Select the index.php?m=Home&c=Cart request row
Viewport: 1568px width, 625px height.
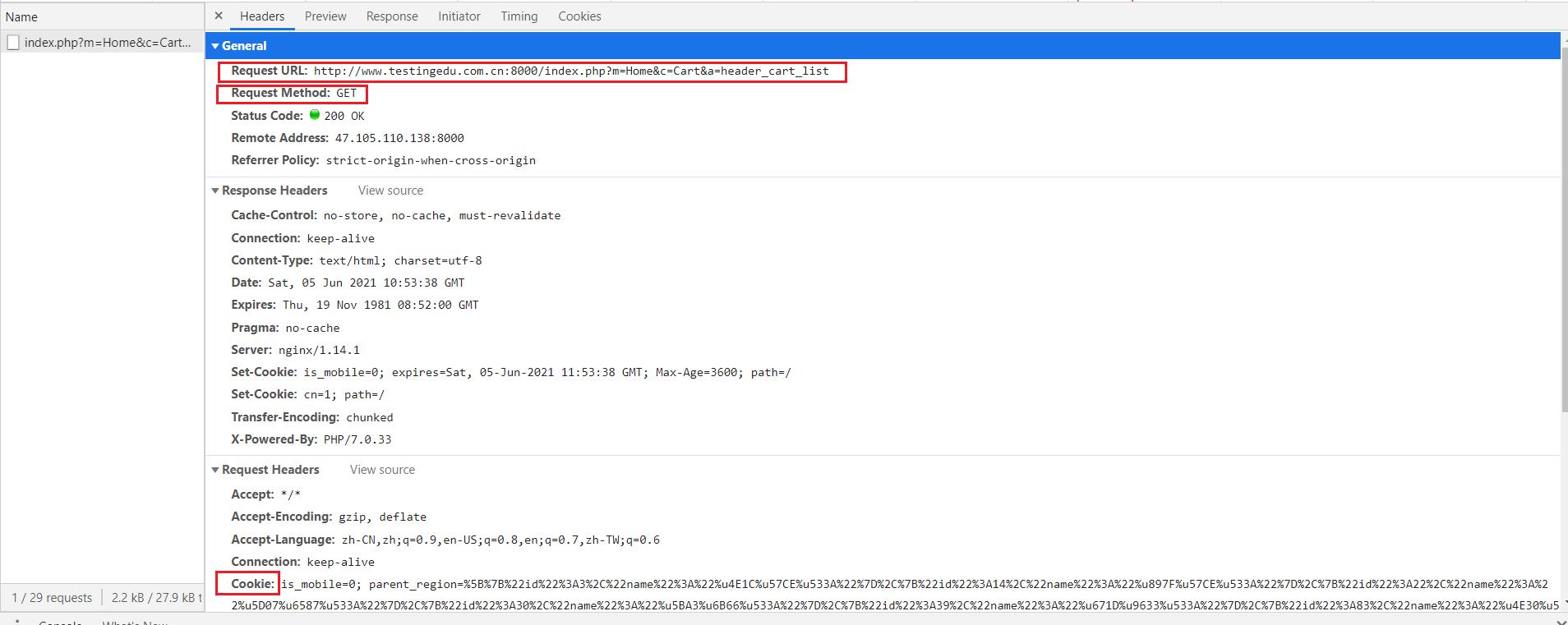coord(102,43)
